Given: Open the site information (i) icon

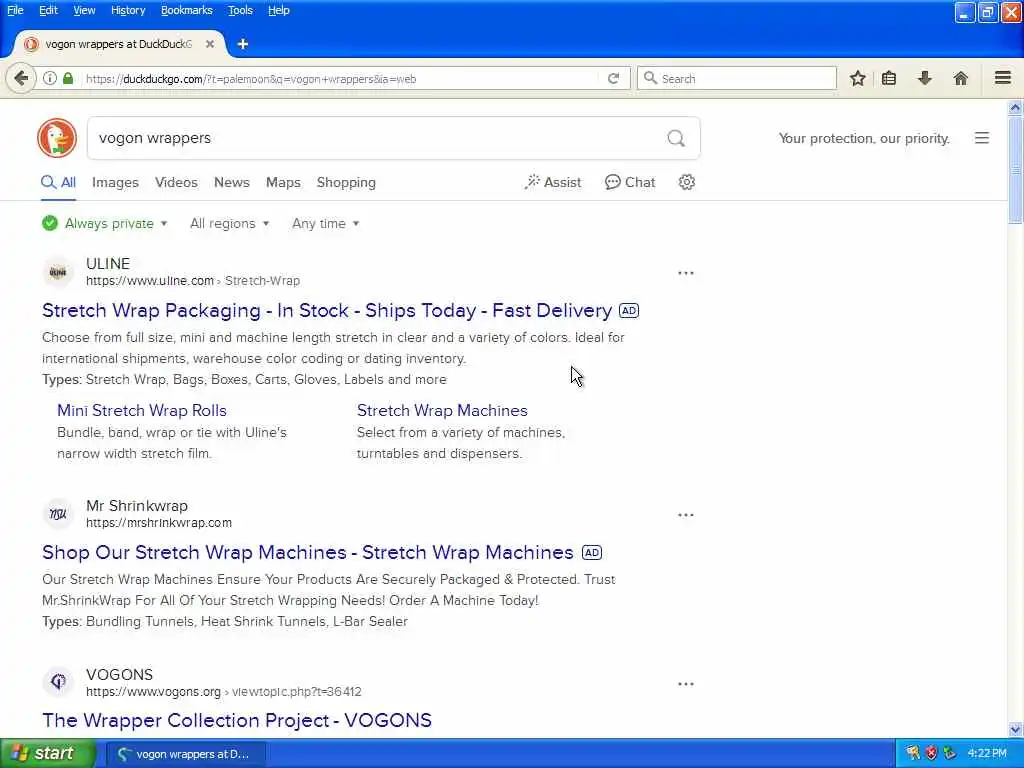Looking at the screenshot, I should (x=50, y=78).
